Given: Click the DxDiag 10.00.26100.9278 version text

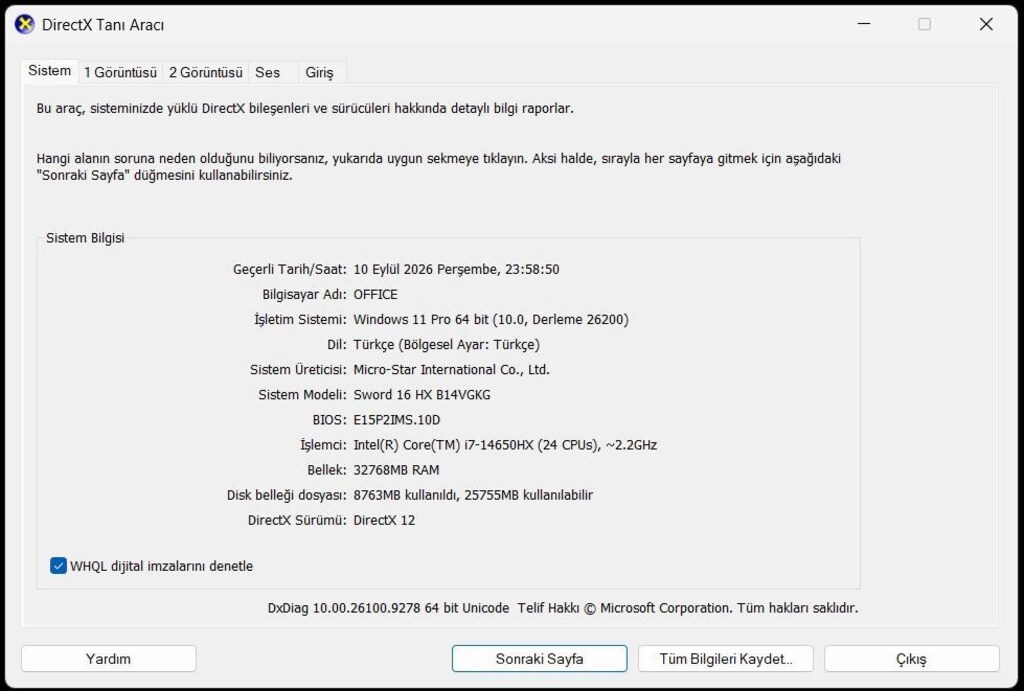Looking at the screenshot, I should (388, 608).
